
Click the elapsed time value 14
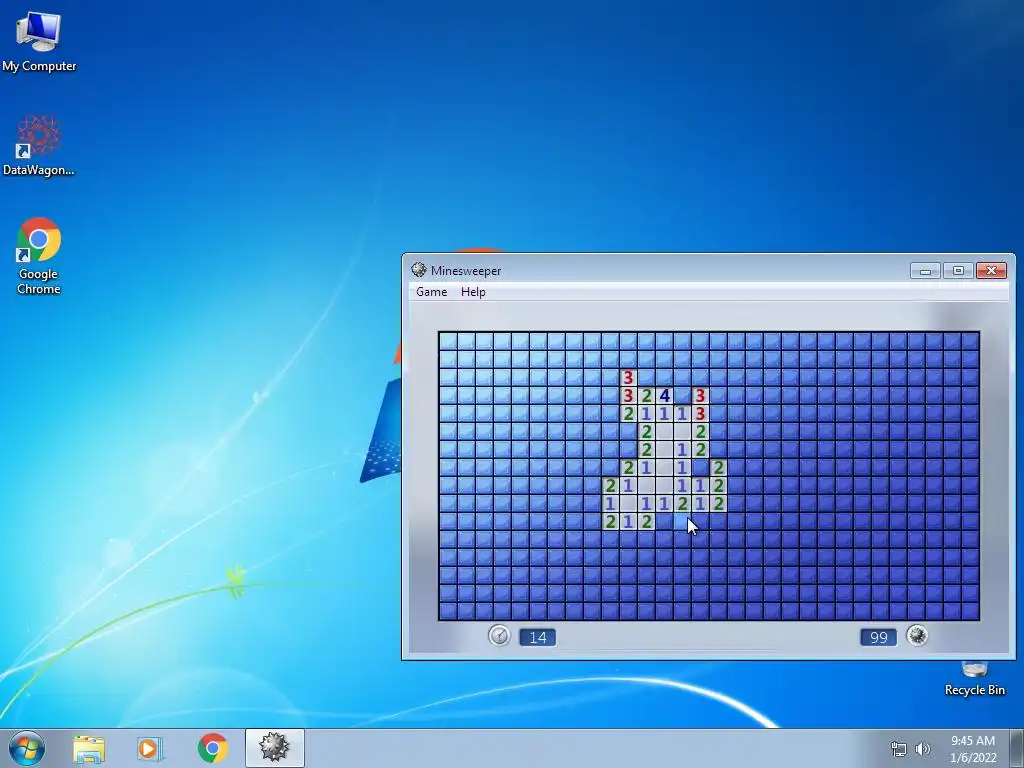click(x=537, y=637)
